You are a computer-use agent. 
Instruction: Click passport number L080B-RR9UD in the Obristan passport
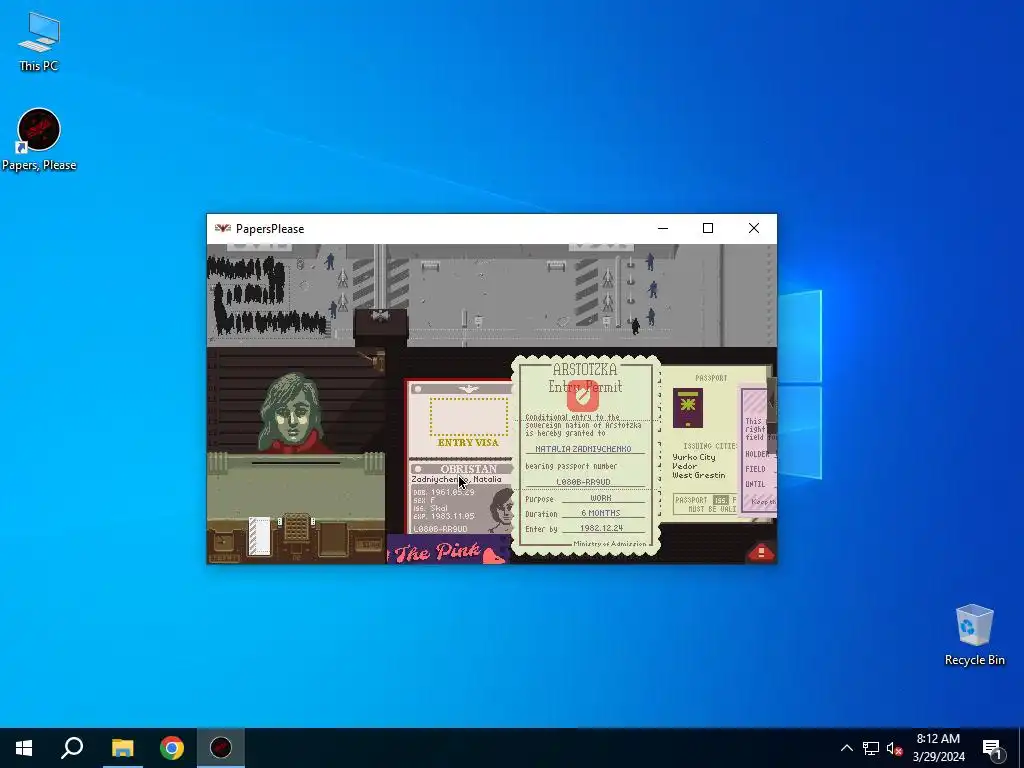440,529
